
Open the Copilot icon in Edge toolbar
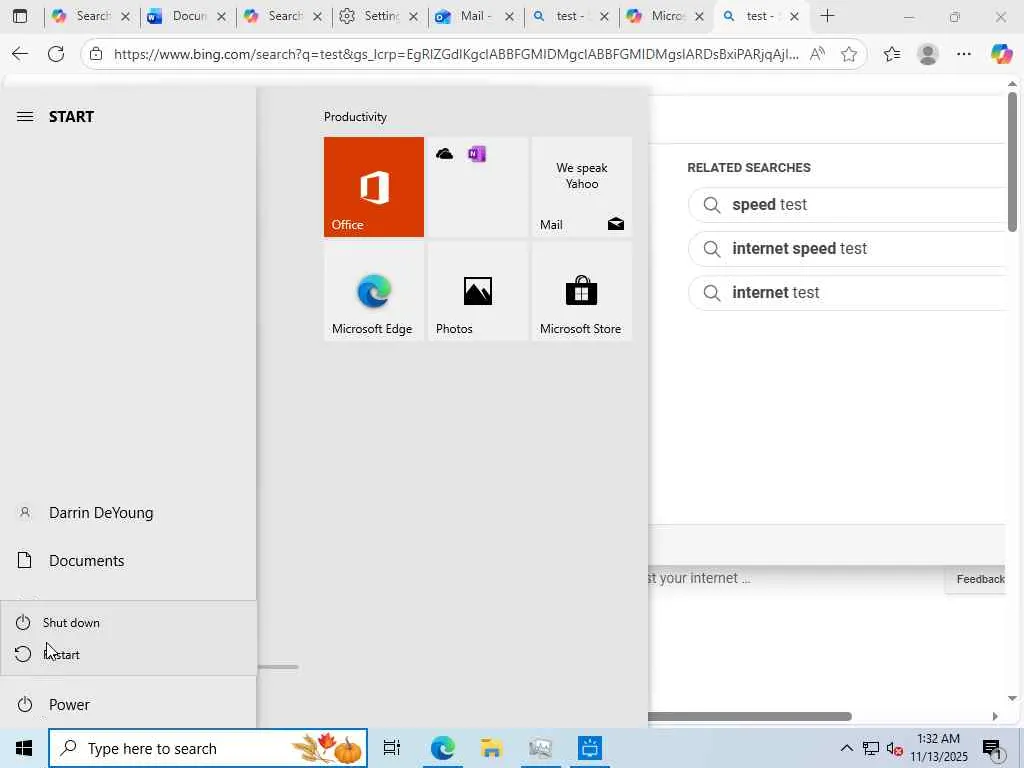pyautogui.click(x=1001, y=54)
